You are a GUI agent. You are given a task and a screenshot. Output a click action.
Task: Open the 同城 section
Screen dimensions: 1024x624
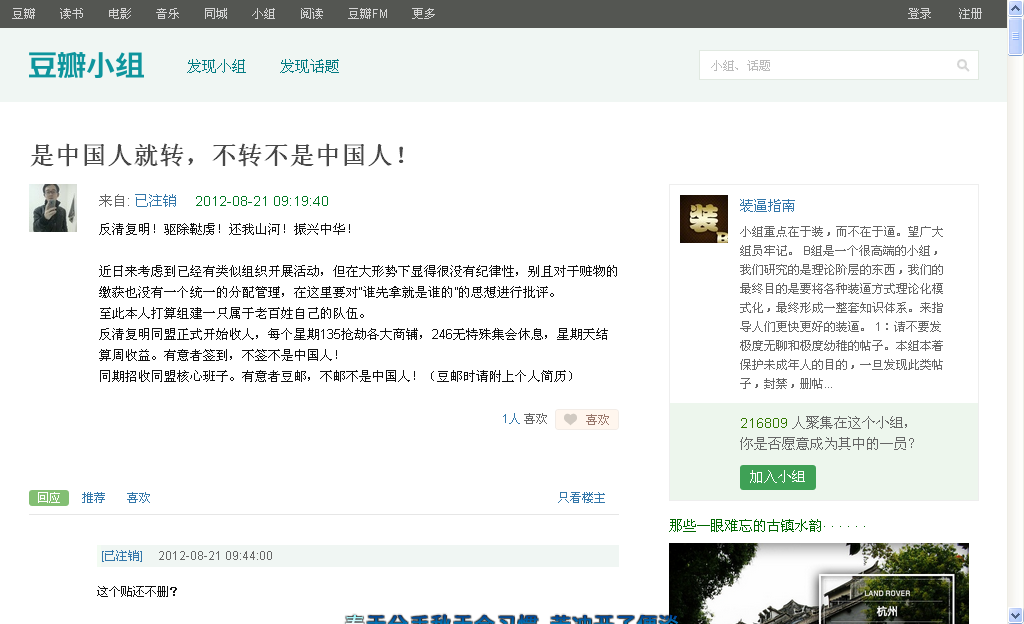215,14
